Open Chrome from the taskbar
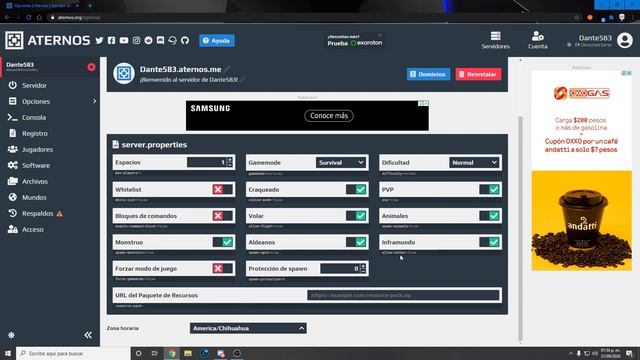This screenshot has height=360, width=640. click(171, 353)
